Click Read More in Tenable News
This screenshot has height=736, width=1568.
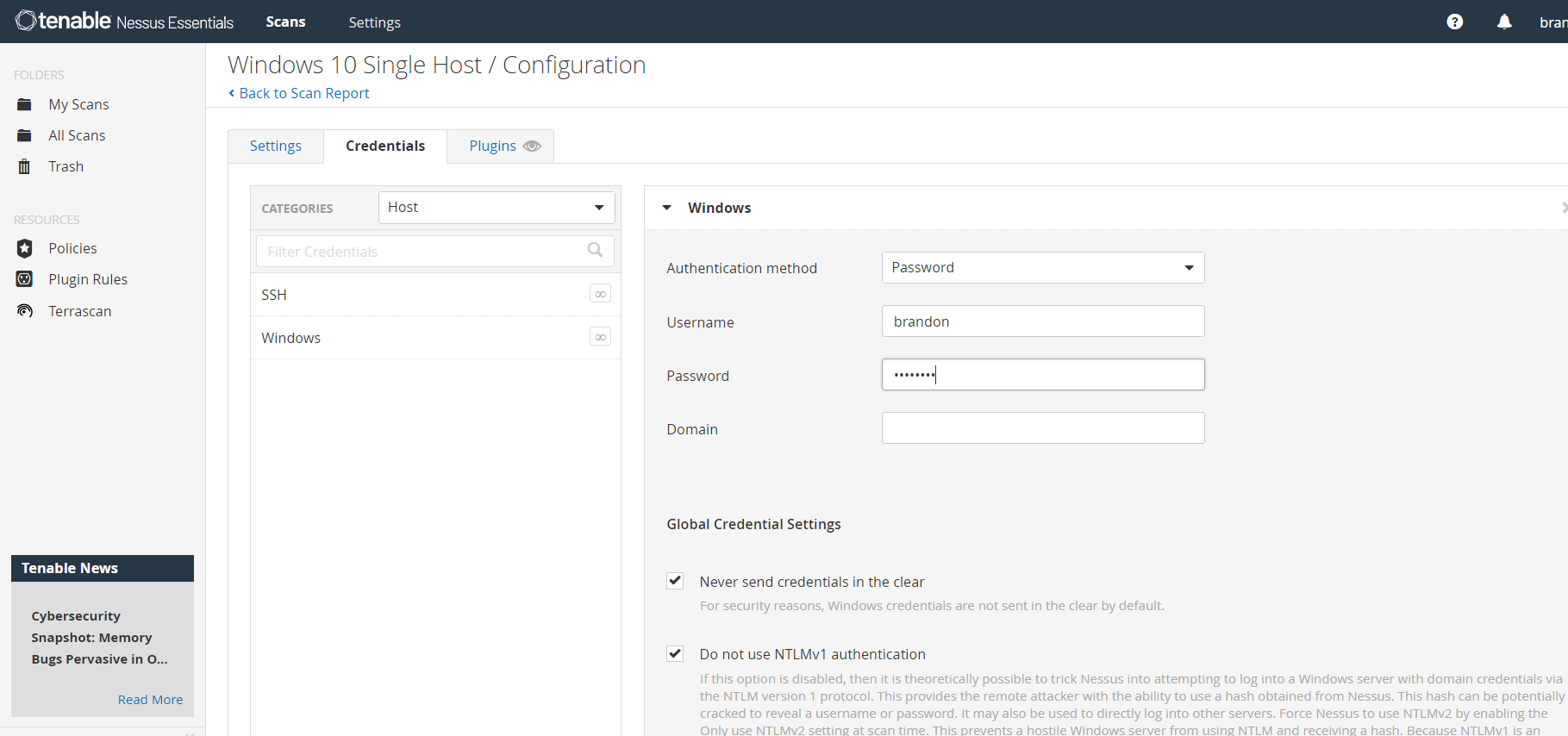coord(150,700)
